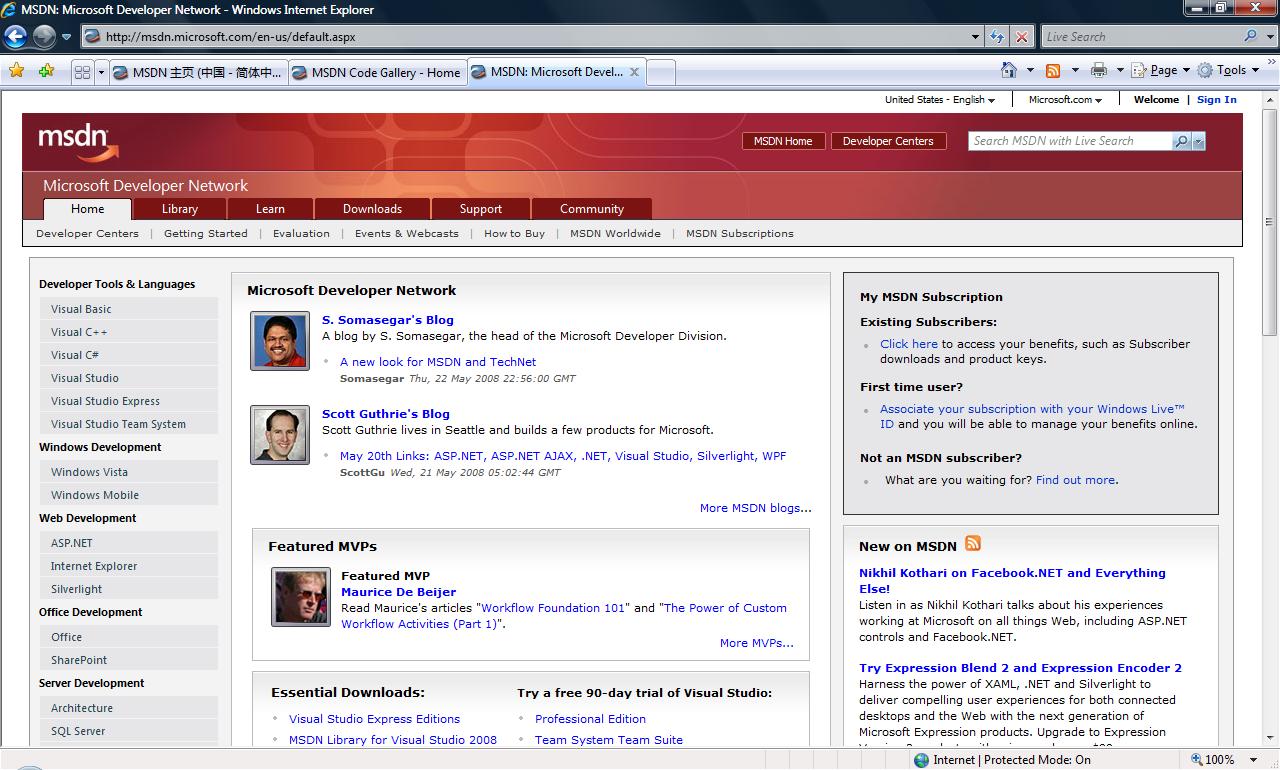The image size is (1280, 770).
Task: Select the Support navigation tab
Action: click(x=481, y=209)
